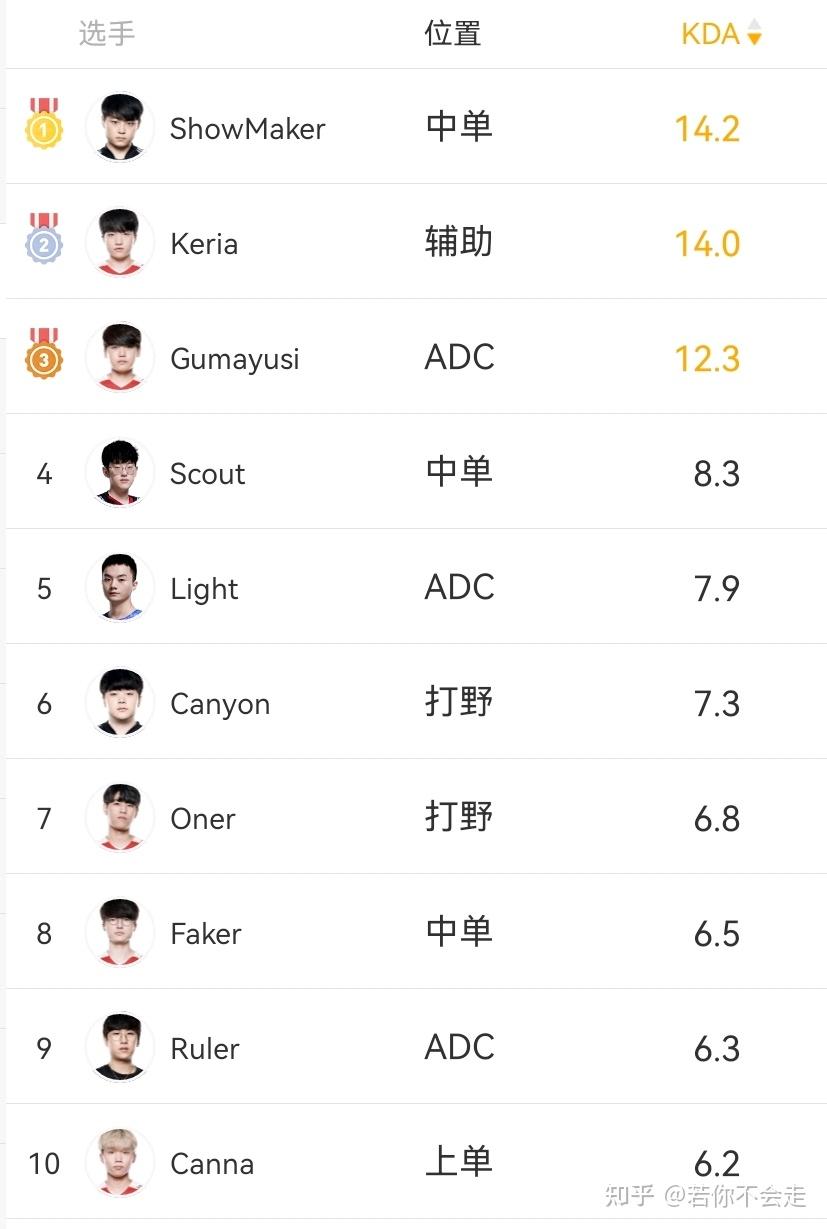Select the 位置 column header
Screen dimensions: 827x1229
click(x=453, y=33)
